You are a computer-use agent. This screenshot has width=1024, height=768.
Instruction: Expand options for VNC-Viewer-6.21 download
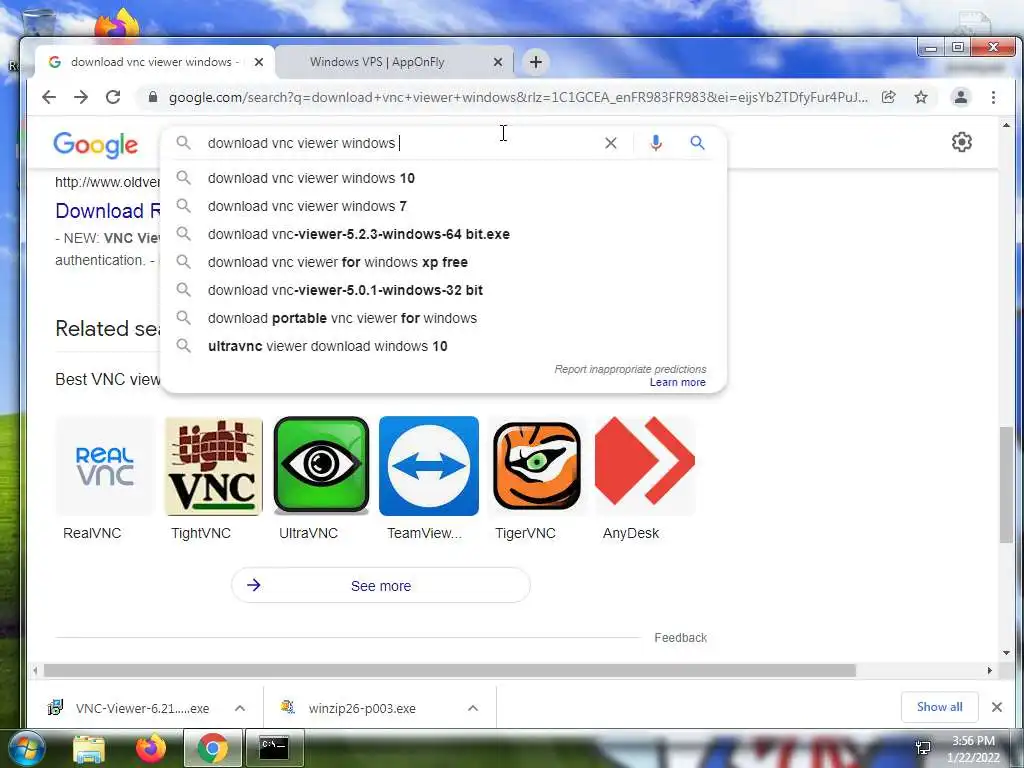click(240, 708)
